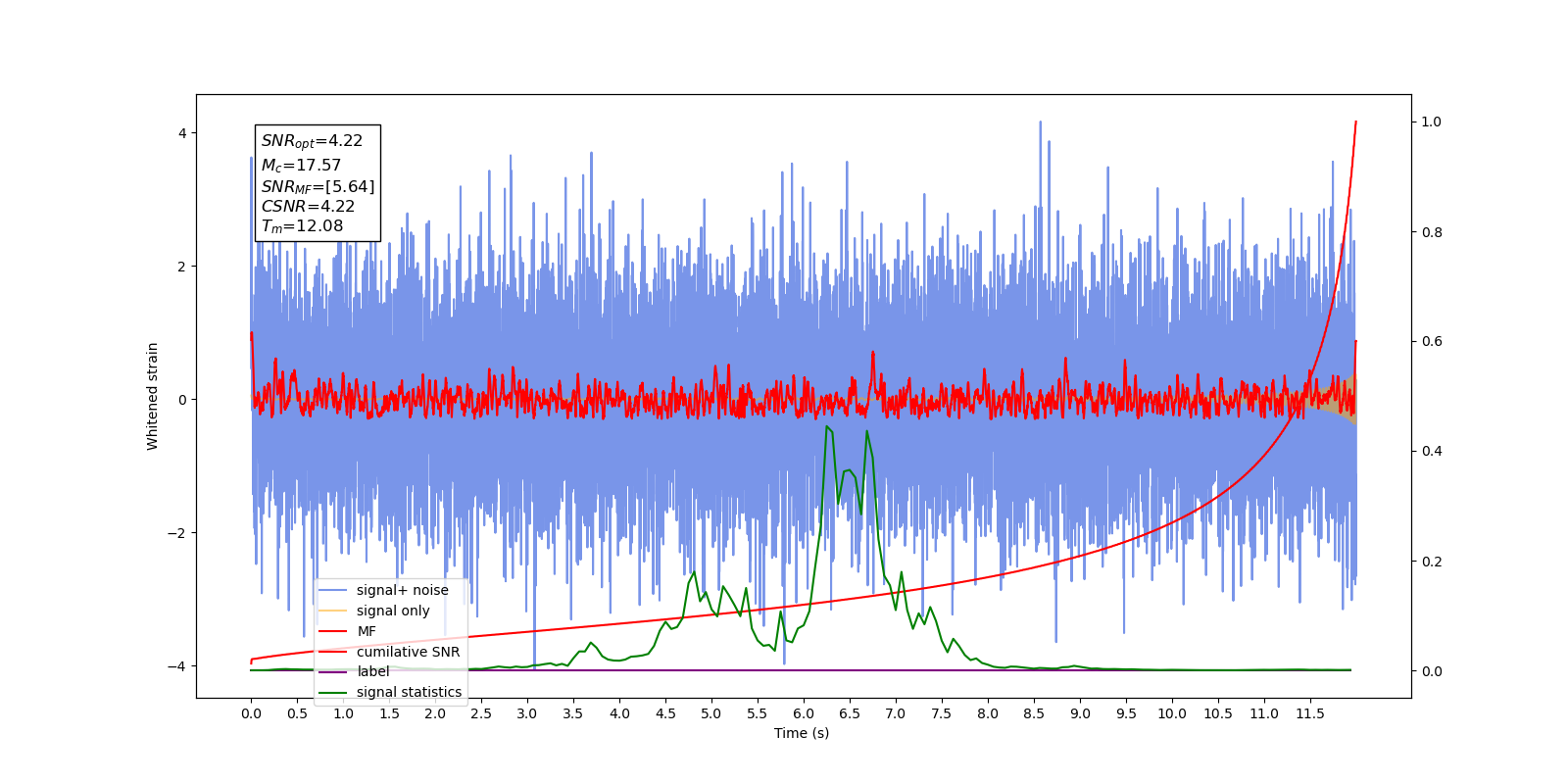Click the 'Time (s)' x-axis label

[x=802, y=733]
